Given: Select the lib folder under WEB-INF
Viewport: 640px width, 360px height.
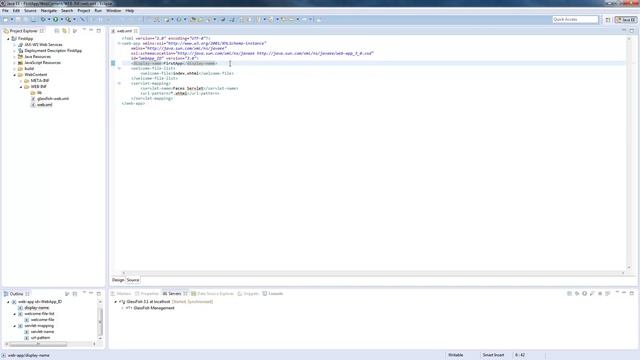Looking at the screenshot, I should coord(39,93).
